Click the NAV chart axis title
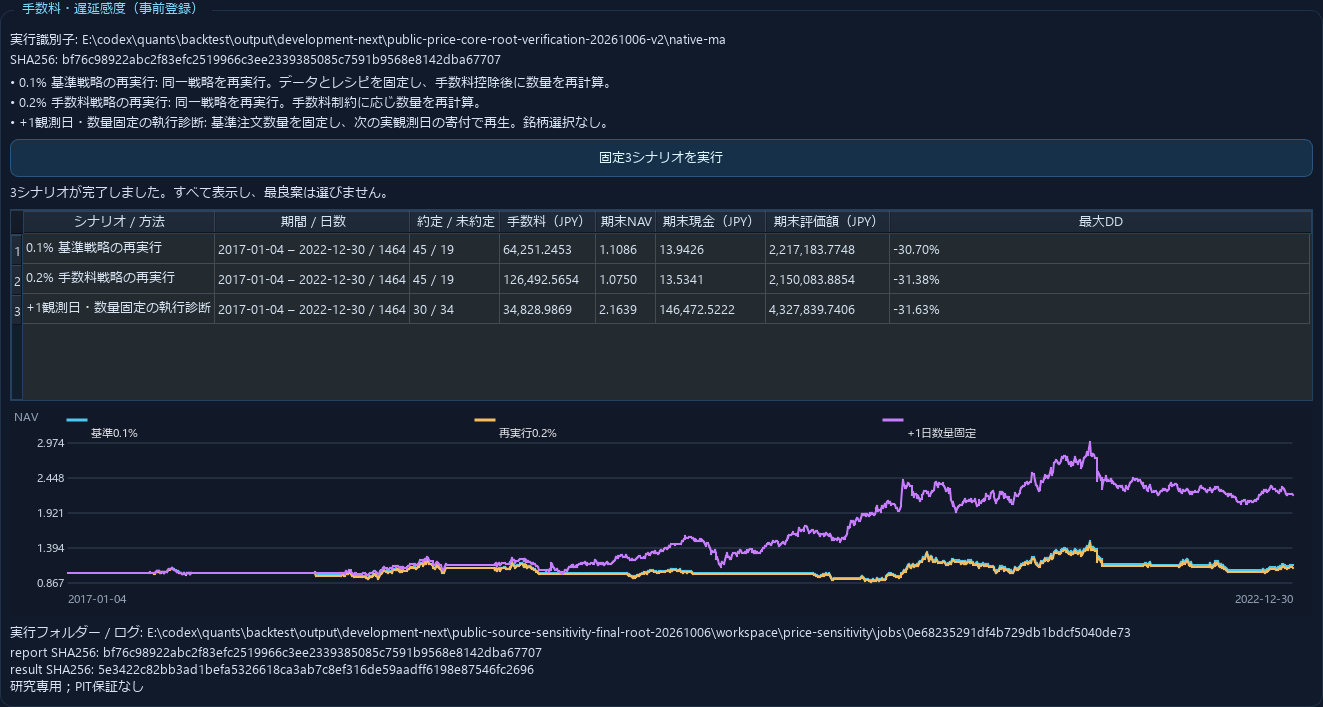The height and width of the screenshot is (707, 1323). [x=26, y=417]
